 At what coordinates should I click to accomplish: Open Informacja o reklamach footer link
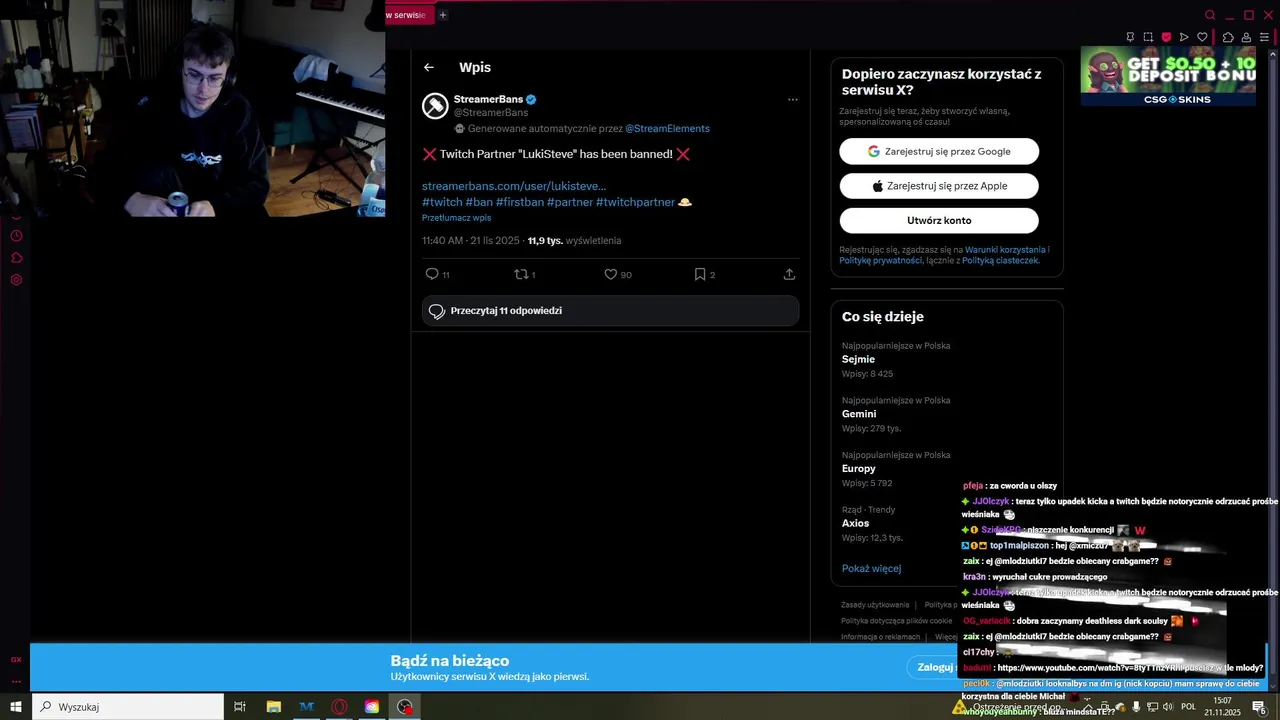click(x=880, y=637)
